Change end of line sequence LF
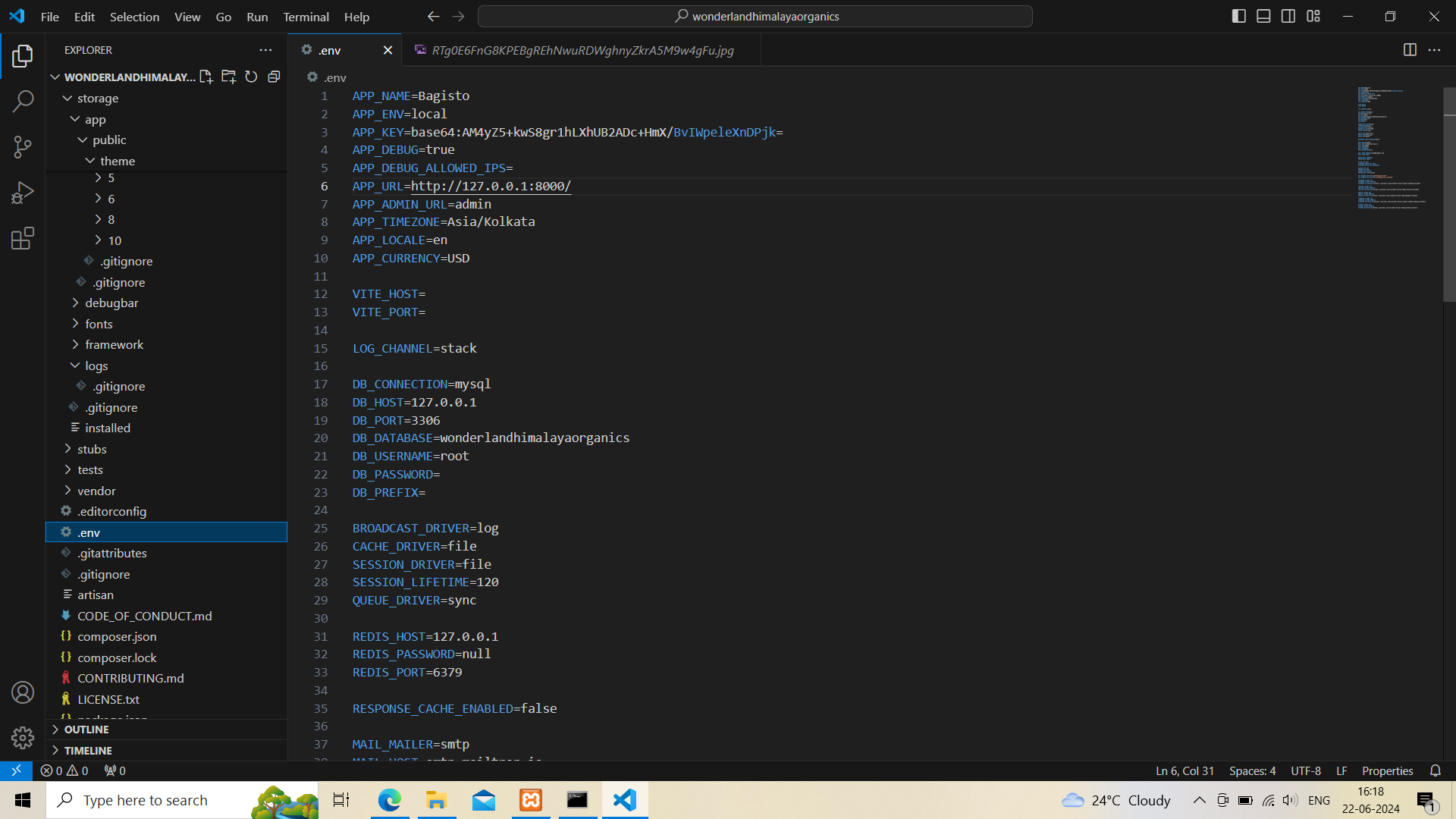The image size is (1456, 819). pyautogui.click(x=1341, y=770)
